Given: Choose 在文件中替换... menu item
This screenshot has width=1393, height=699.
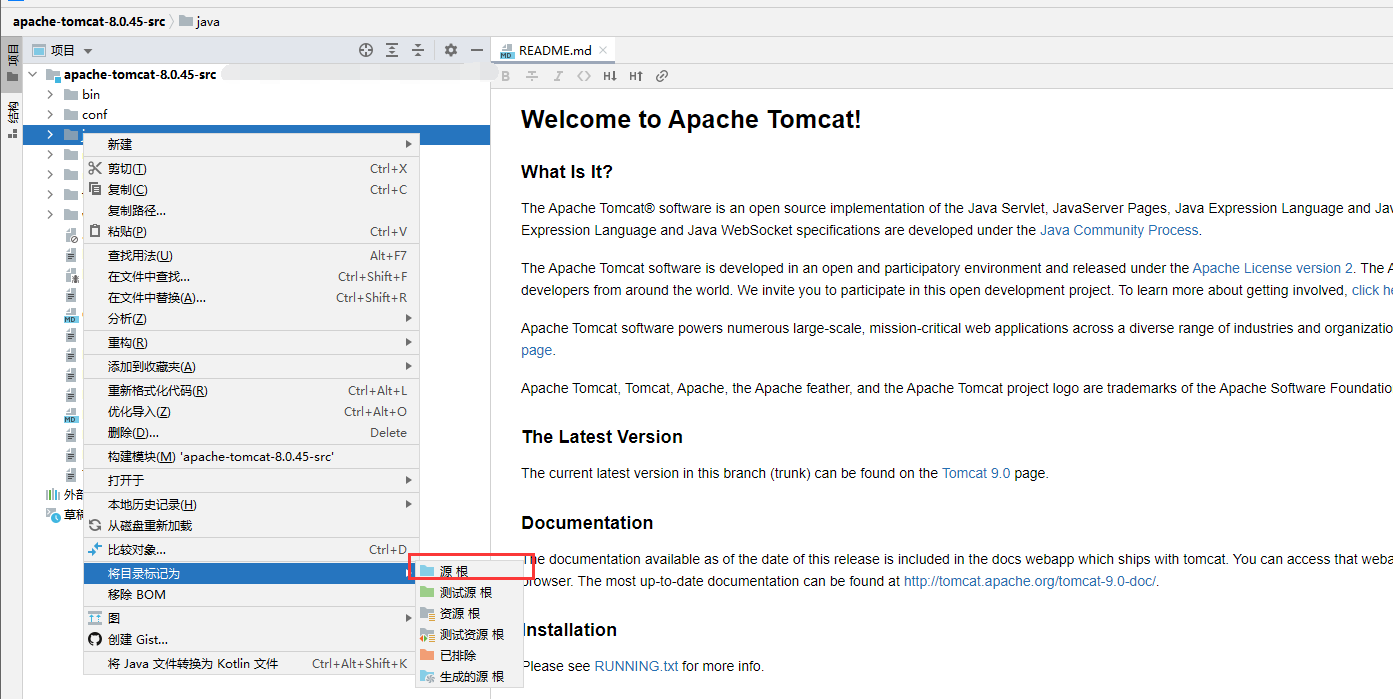Looking at the screenshot, I should click(251, 297).
